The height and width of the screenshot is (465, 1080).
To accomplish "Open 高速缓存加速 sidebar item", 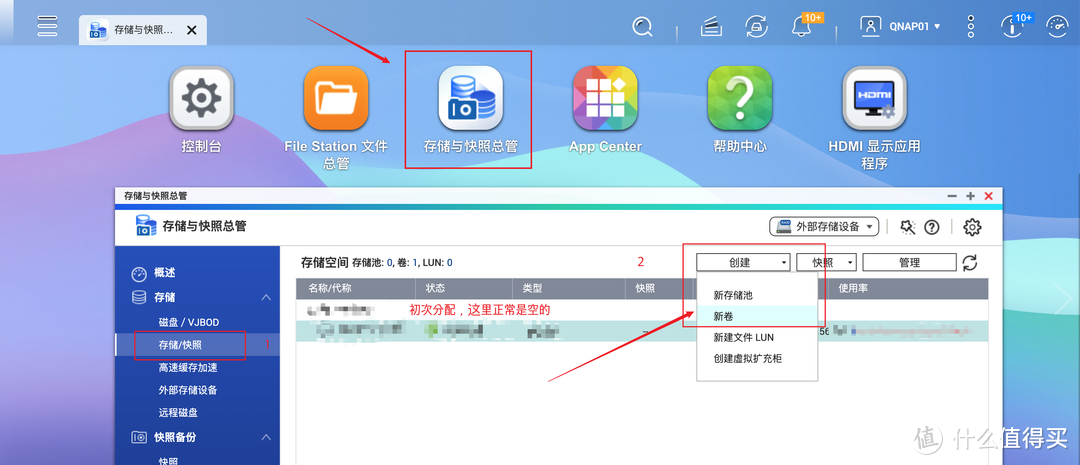I will (188, 368).
